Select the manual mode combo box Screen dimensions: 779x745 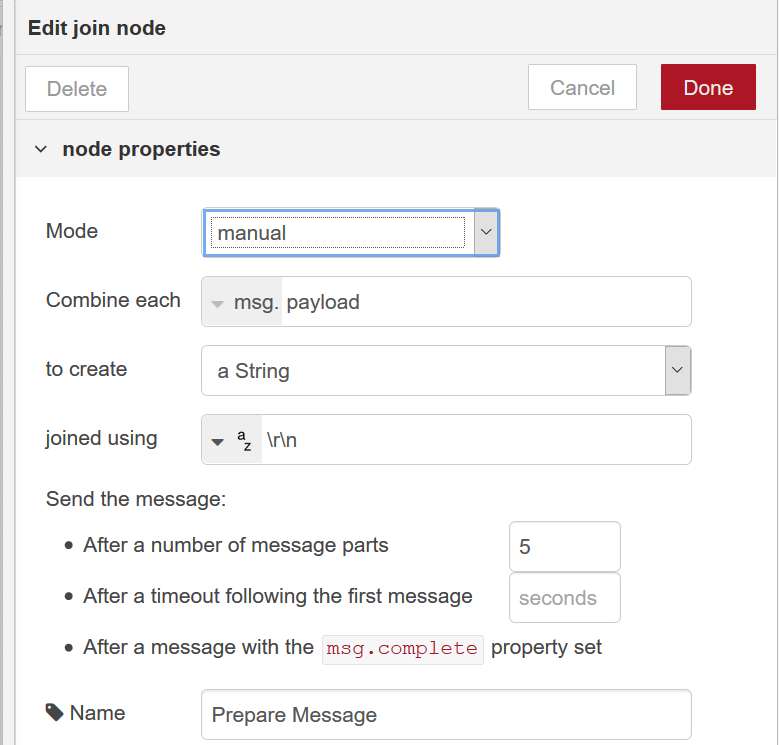pos(351,232)
